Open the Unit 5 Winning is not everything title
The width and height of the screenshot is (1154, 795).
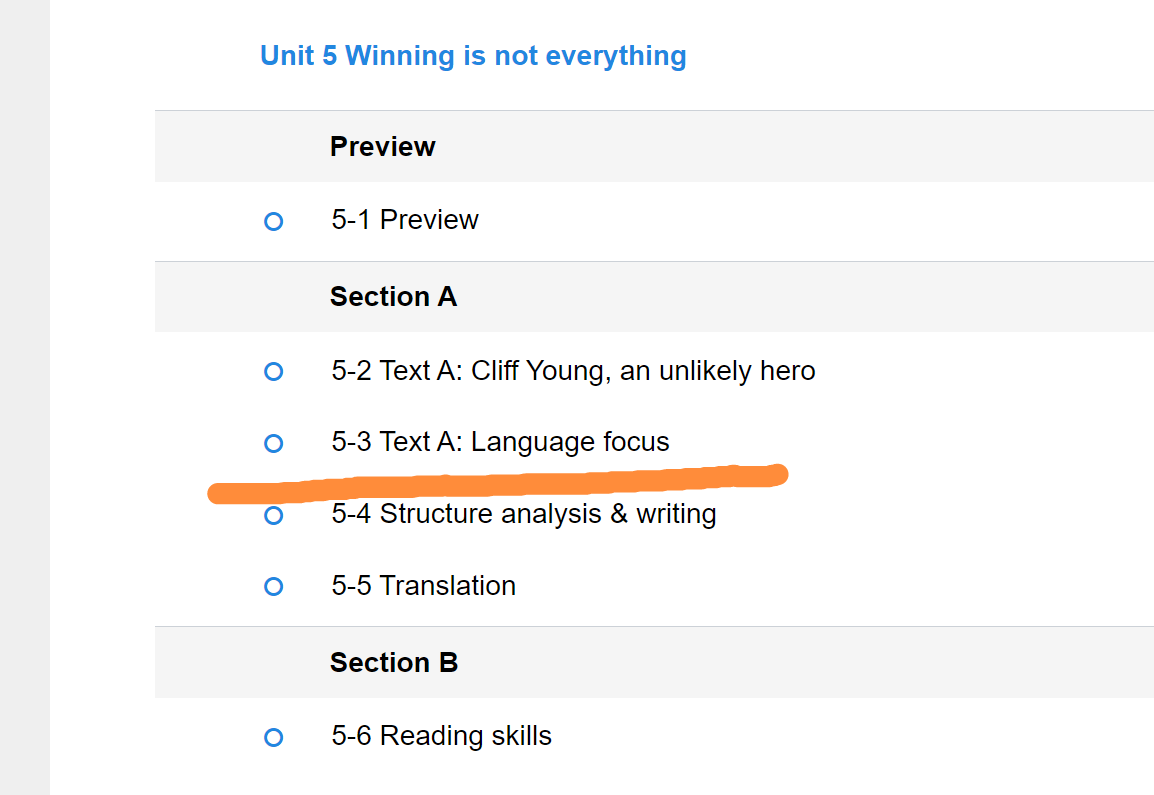[473, 56]
